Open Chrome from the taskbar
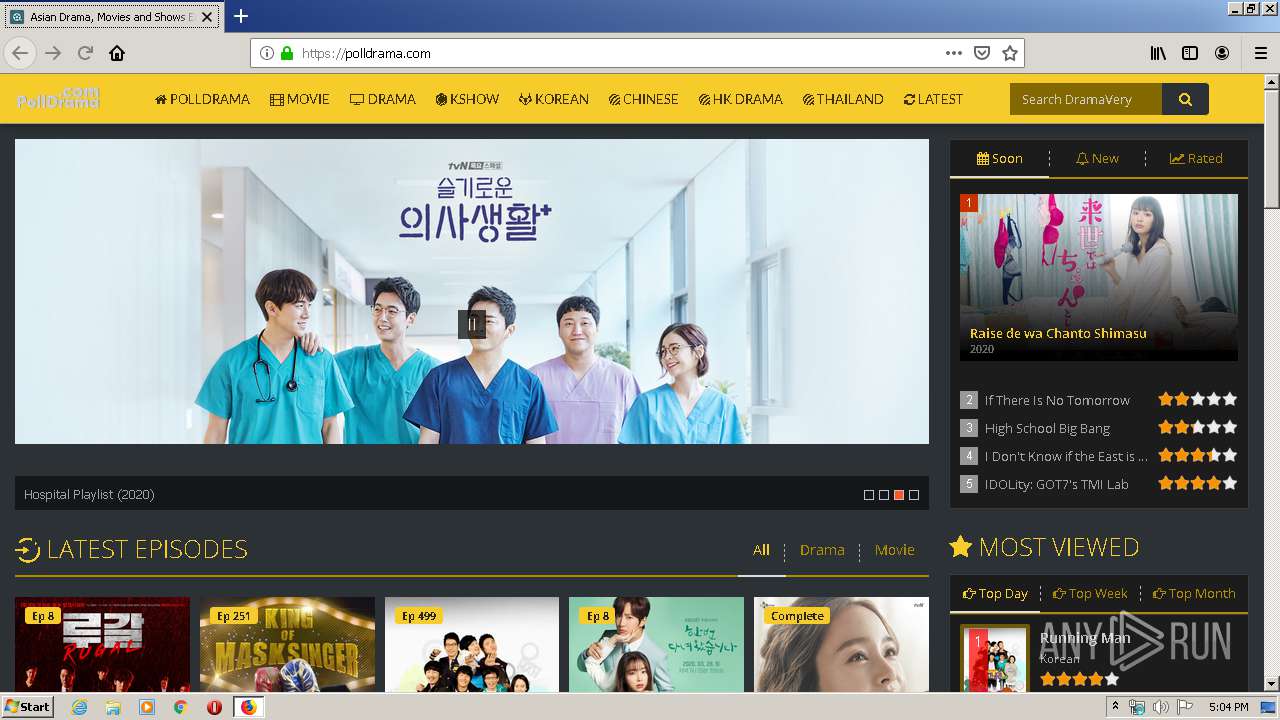 point(180,707)
